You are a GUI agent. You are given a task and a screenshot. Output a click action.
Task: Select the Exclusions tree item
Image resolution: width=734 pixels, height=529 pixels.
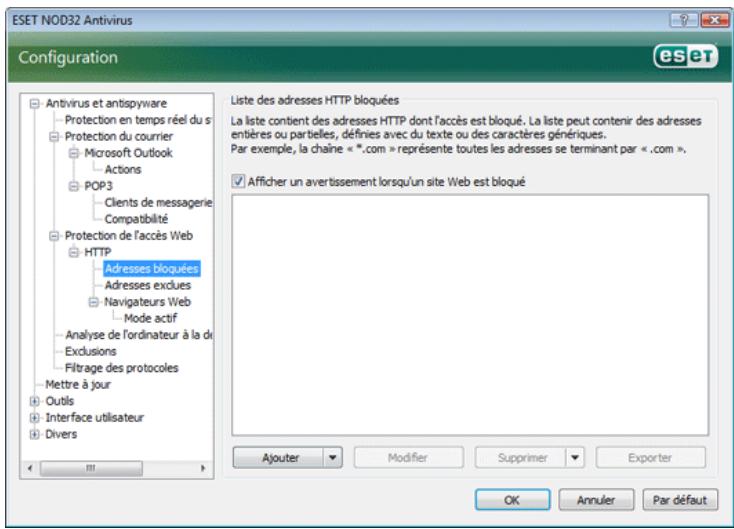click(x=90, y=352)
